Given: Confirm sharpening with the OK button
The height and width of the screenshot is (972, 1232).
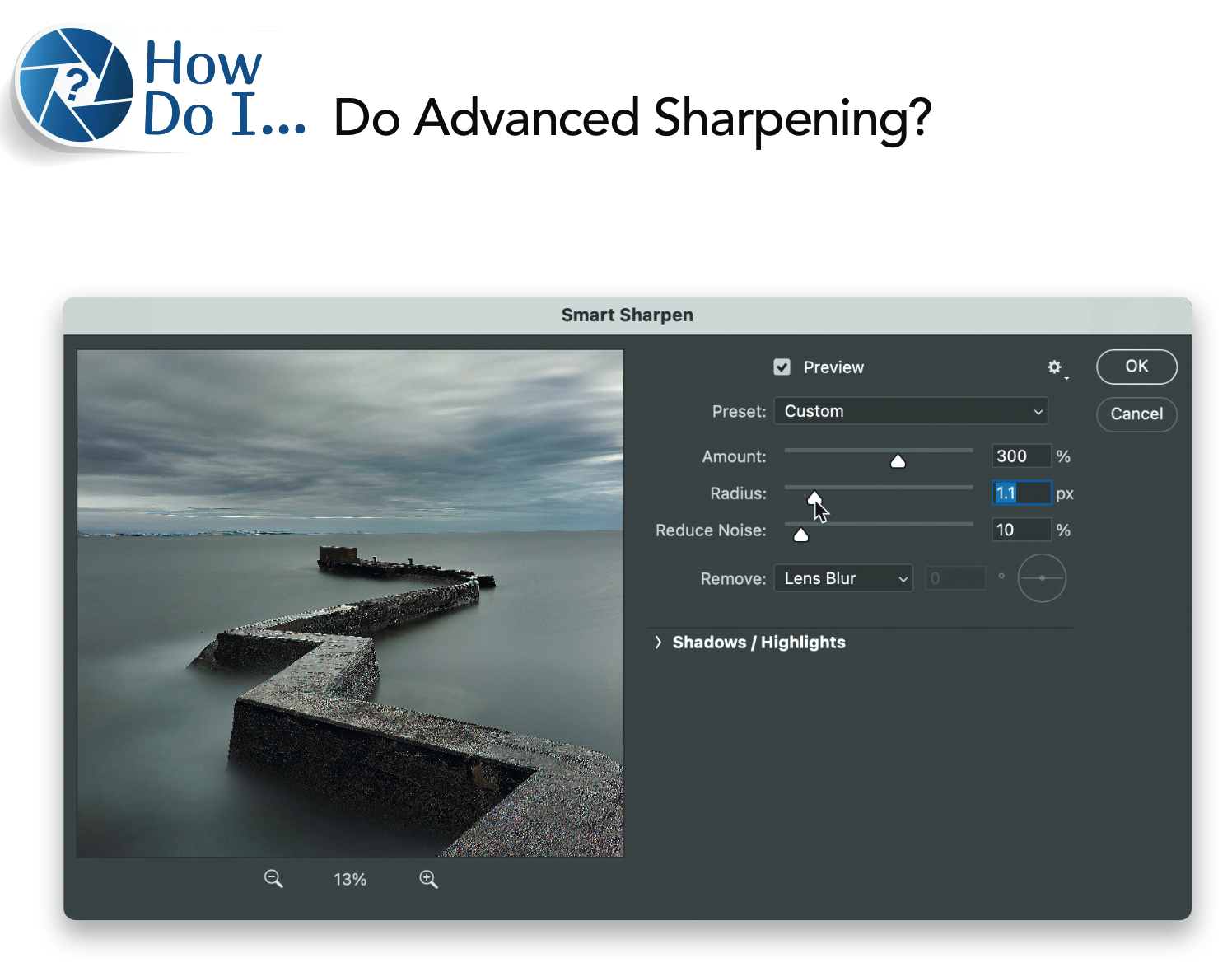Looking at the screenshot, I should click(1136, 367).
